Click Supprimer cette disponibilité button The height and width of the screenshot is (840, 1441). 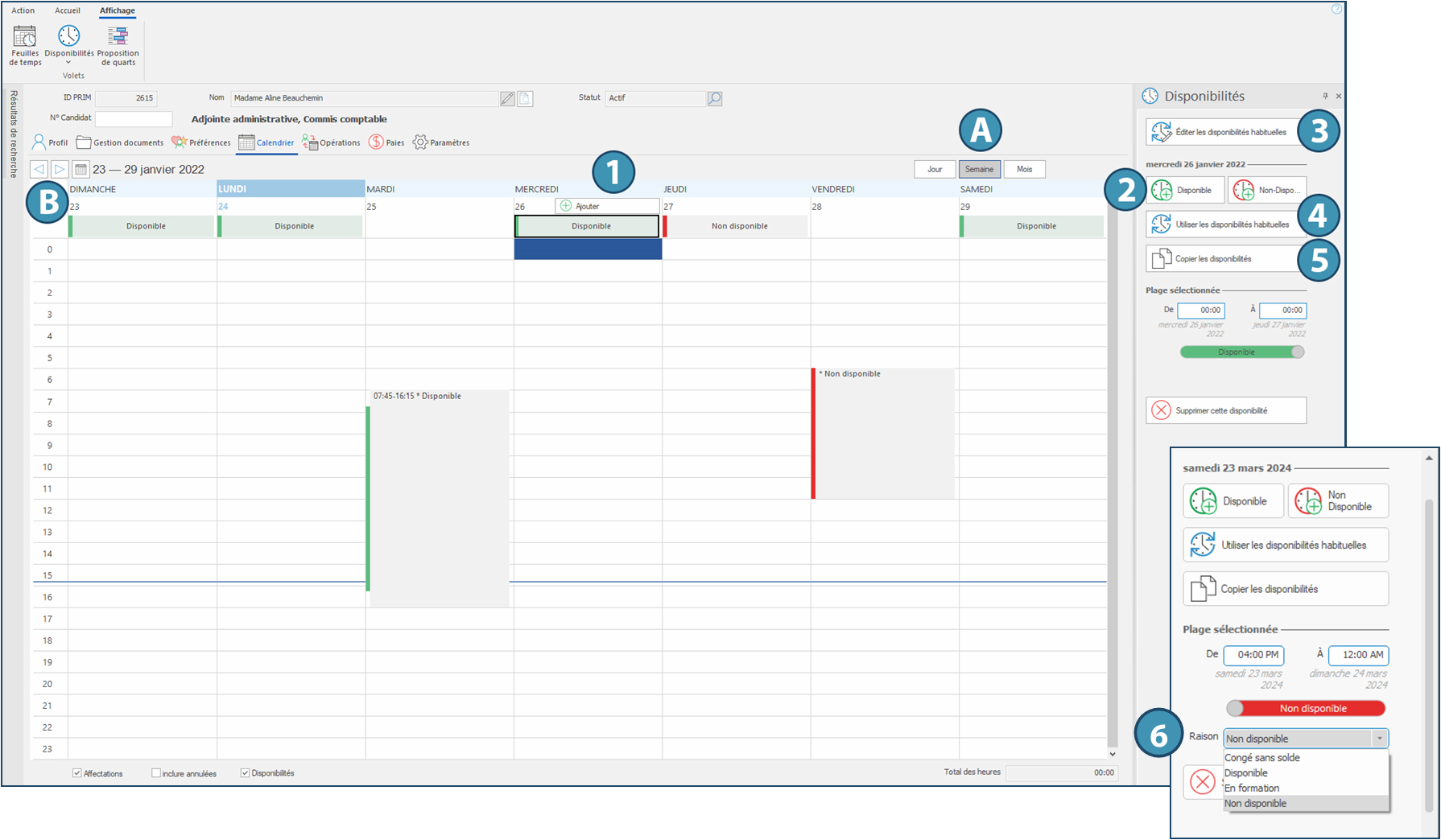(1225, 410)
